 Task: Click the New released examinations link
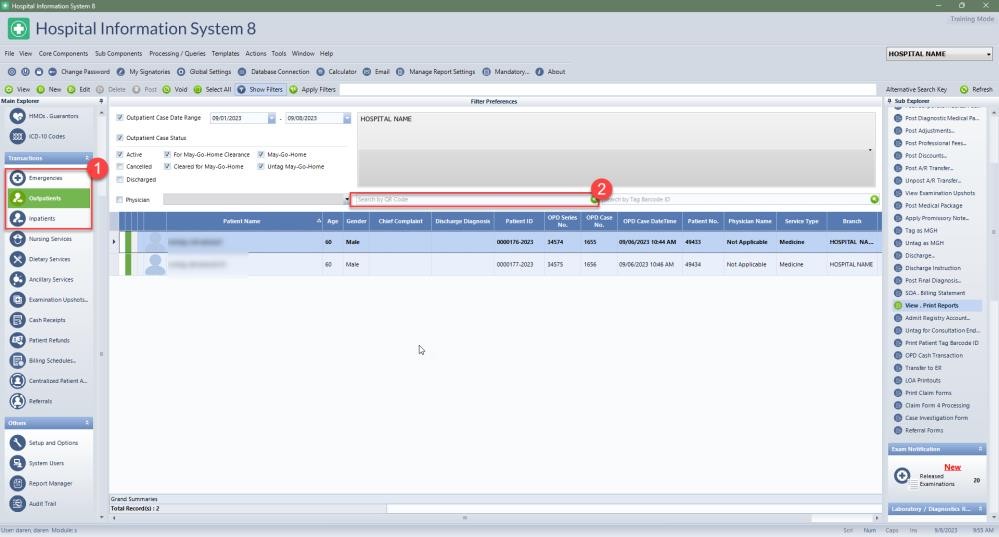click(952, 467)
